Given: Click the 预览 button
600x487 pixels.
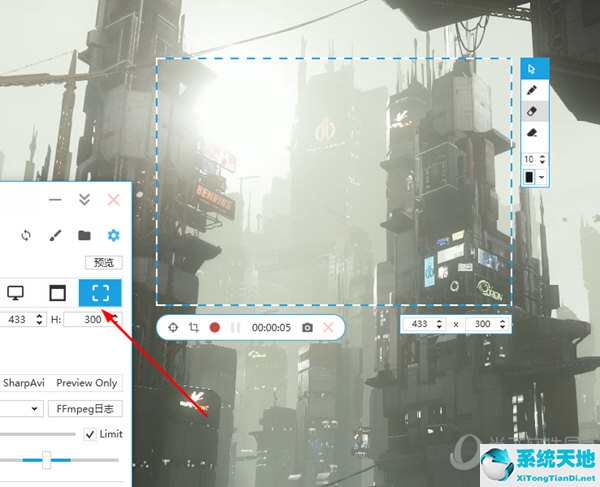Looking at the screenshot, I should click(x=104, y=262).
